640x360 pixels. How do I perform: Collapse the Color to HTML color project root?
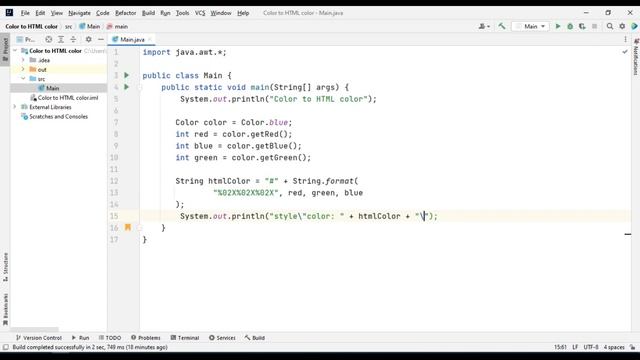pyautogui.click(x=15, y=51)
